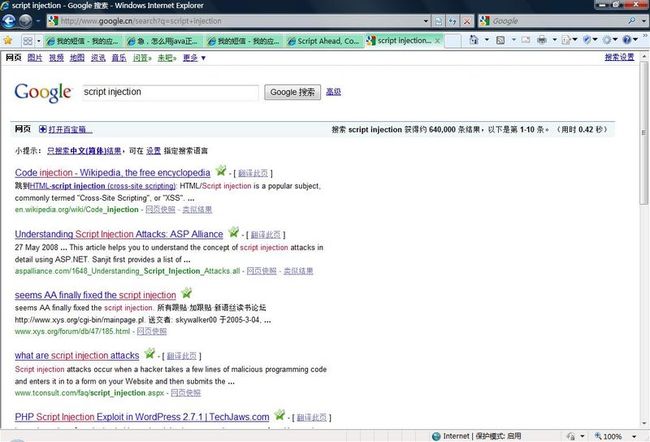Viewport: 650px width, 442px height.
Task: Open 'Code injection - Wikipedia' result
Action: (x=112, y=172)
